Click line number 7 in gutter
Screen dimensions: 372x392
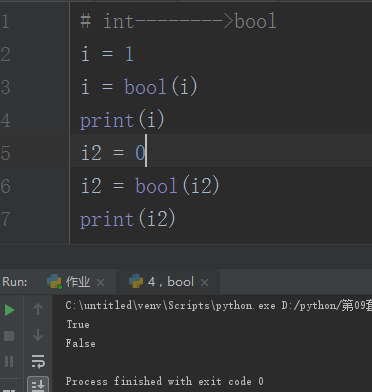pos(5,219)
